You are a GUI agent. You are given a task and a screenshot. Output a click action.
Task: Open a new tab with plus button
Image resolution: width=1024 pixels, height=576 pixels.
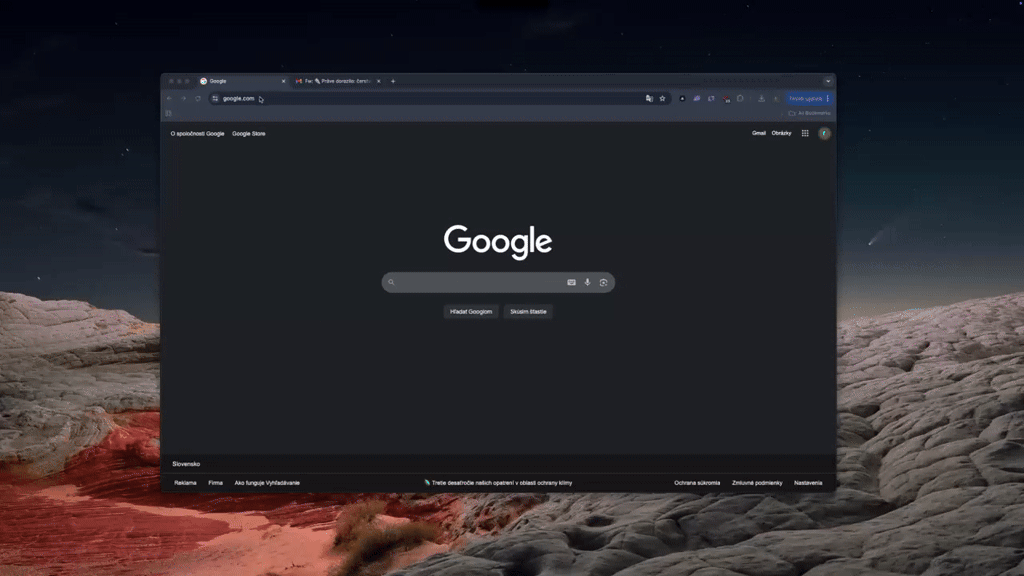click(393, 81)
